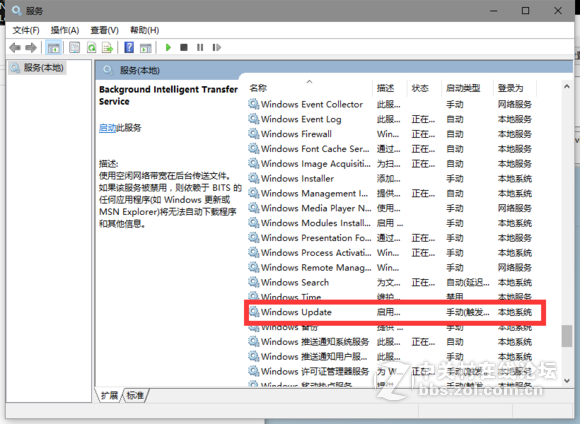Screen dimensions: 580x424
Task: Select the Windows Firewall service
Action: click(391, 134)
